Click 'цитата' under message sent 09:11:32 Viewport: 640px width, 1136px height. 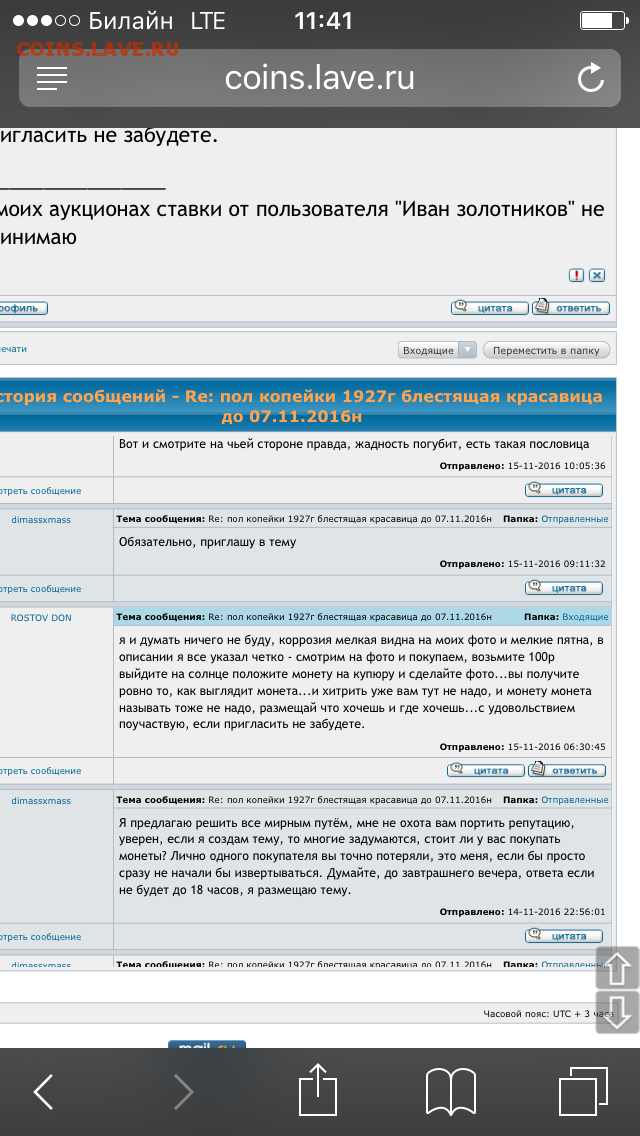click(x=564, y=588)
